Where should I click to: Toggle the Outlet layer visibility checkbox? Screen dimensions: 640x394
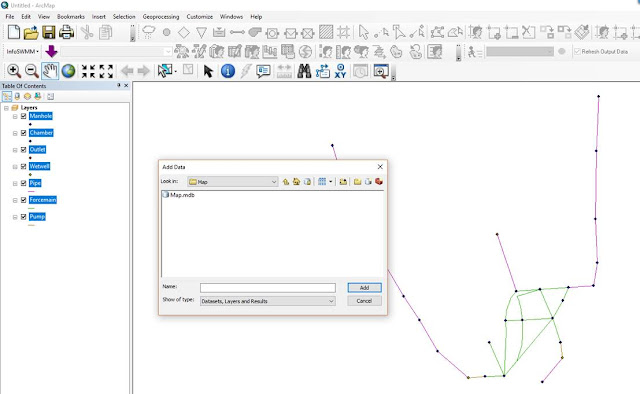tap(24, 150)
